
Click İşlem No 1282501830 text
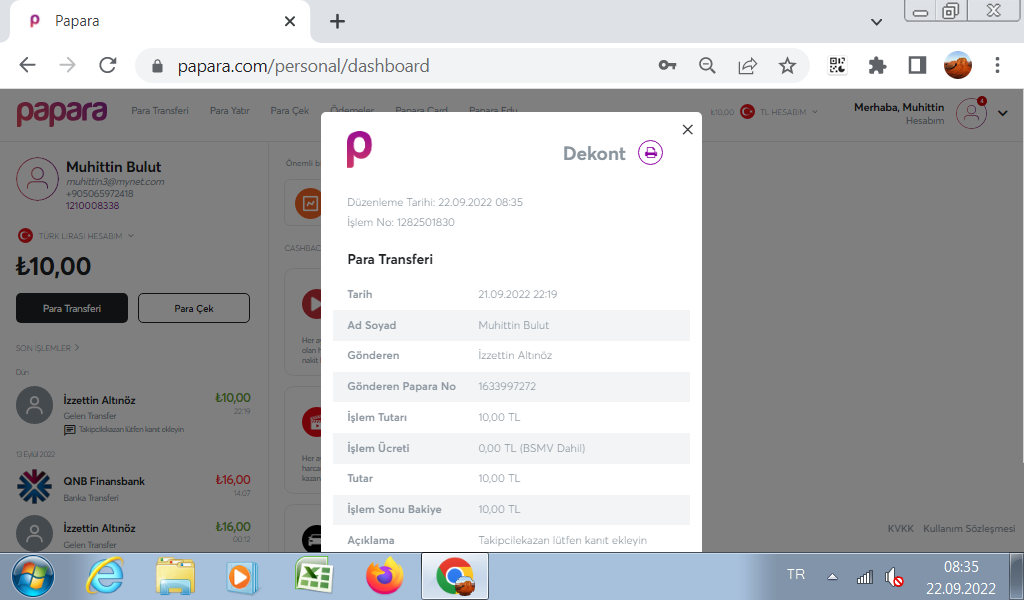click(x=401, y=222)
